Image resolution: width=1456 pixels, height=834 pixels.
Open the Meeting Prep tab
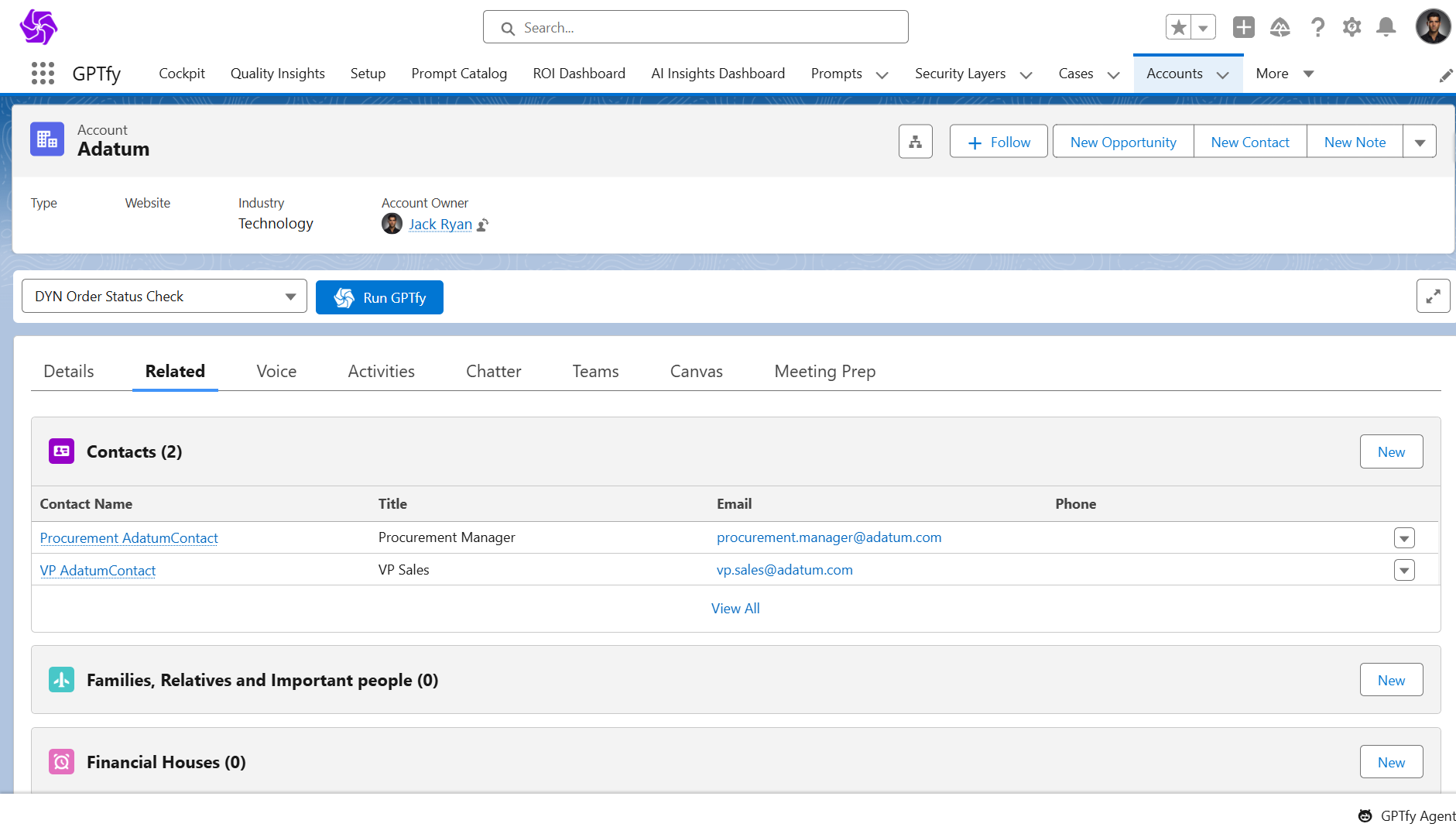click(825, 371)
